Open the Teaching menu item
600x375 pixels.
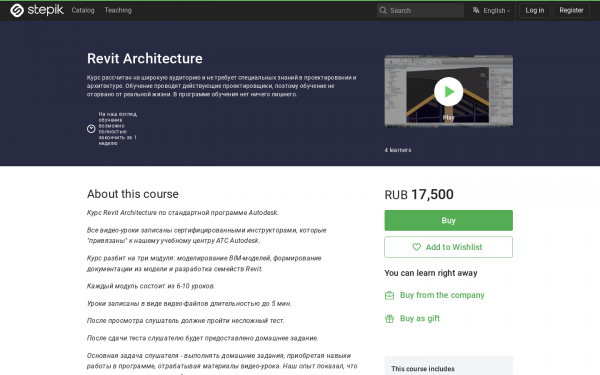click(x=118, y=10)
